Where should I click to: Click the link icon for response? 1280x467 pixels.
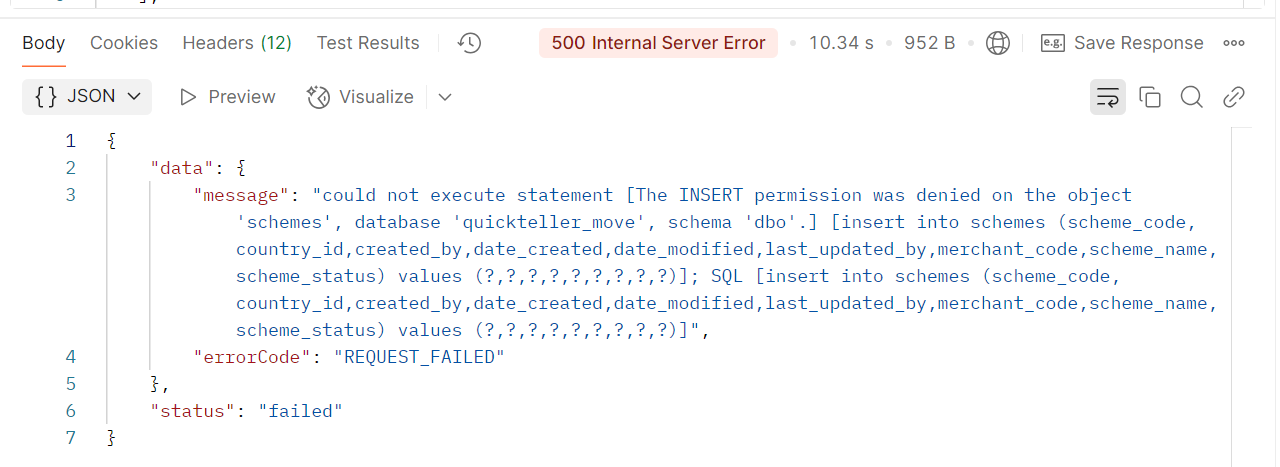[x=1234, y=97]
